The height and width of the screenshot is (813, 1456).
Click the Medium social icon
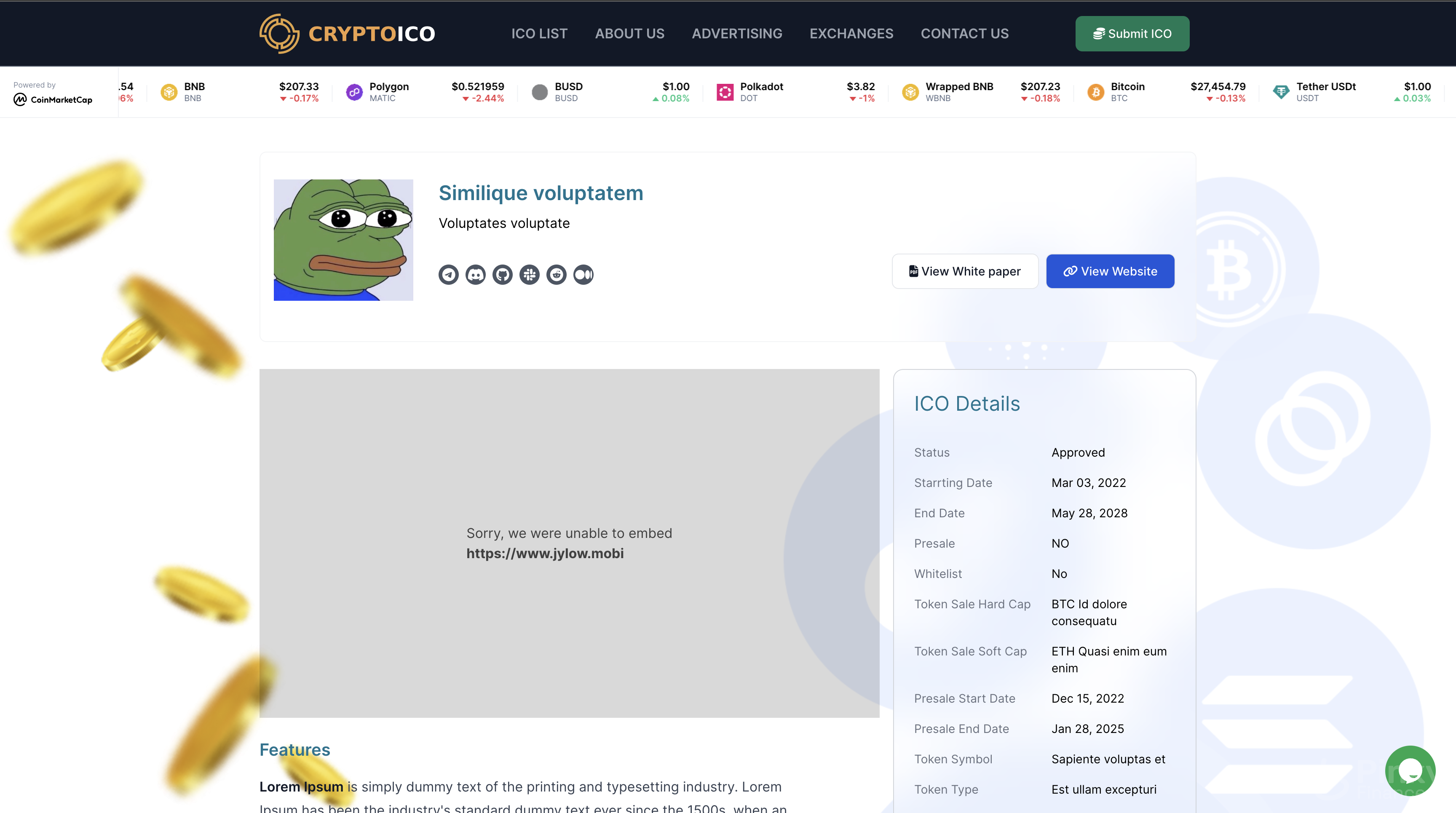(583, 274)
